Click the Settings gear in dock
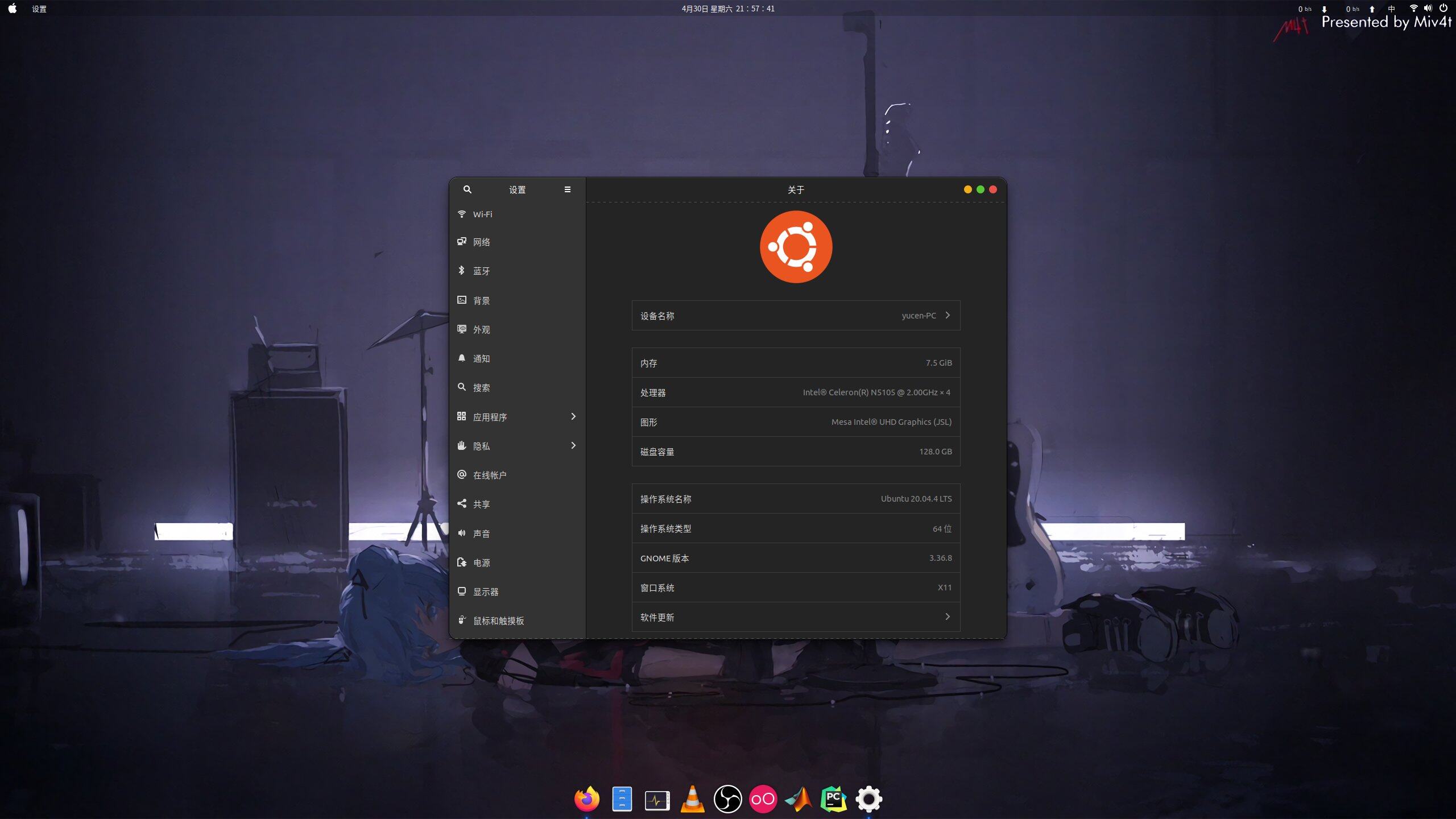The image size is (1456, 819). click(868, 799)
